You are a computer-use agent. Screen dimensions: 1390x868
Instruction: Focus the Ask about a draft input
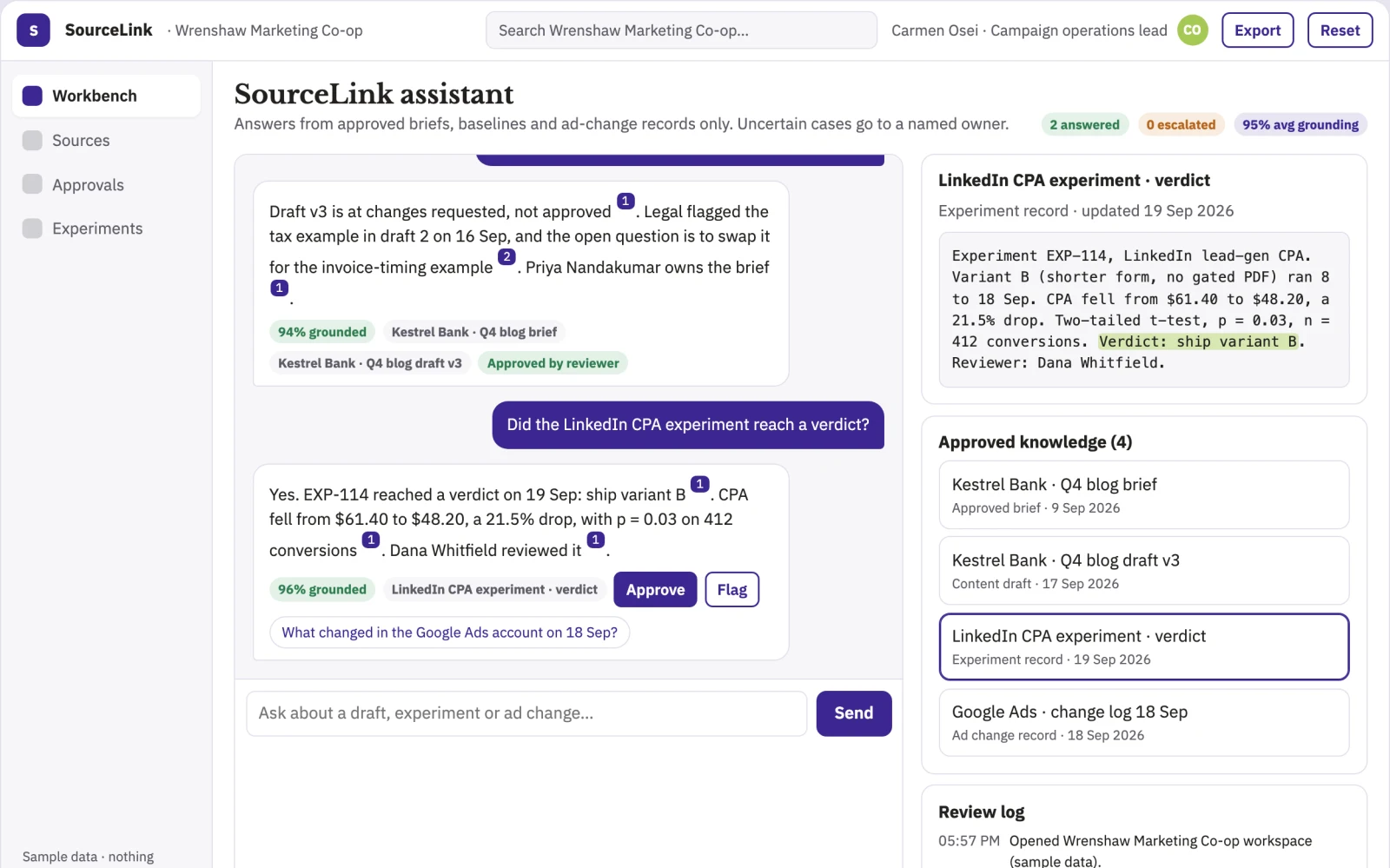[x=526, y=713]
